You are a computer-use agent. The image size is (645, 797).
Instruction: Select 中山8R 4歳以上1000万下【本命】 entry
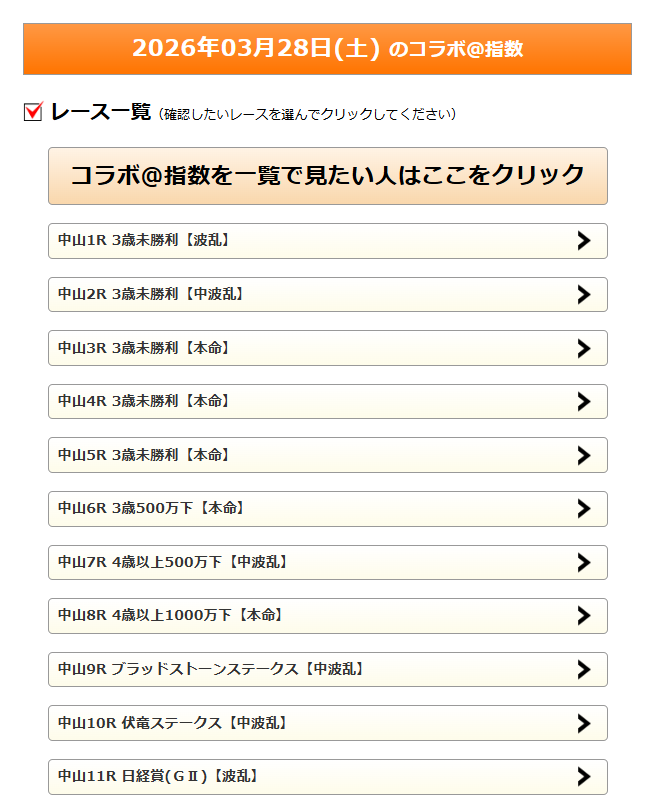point(171,615)
